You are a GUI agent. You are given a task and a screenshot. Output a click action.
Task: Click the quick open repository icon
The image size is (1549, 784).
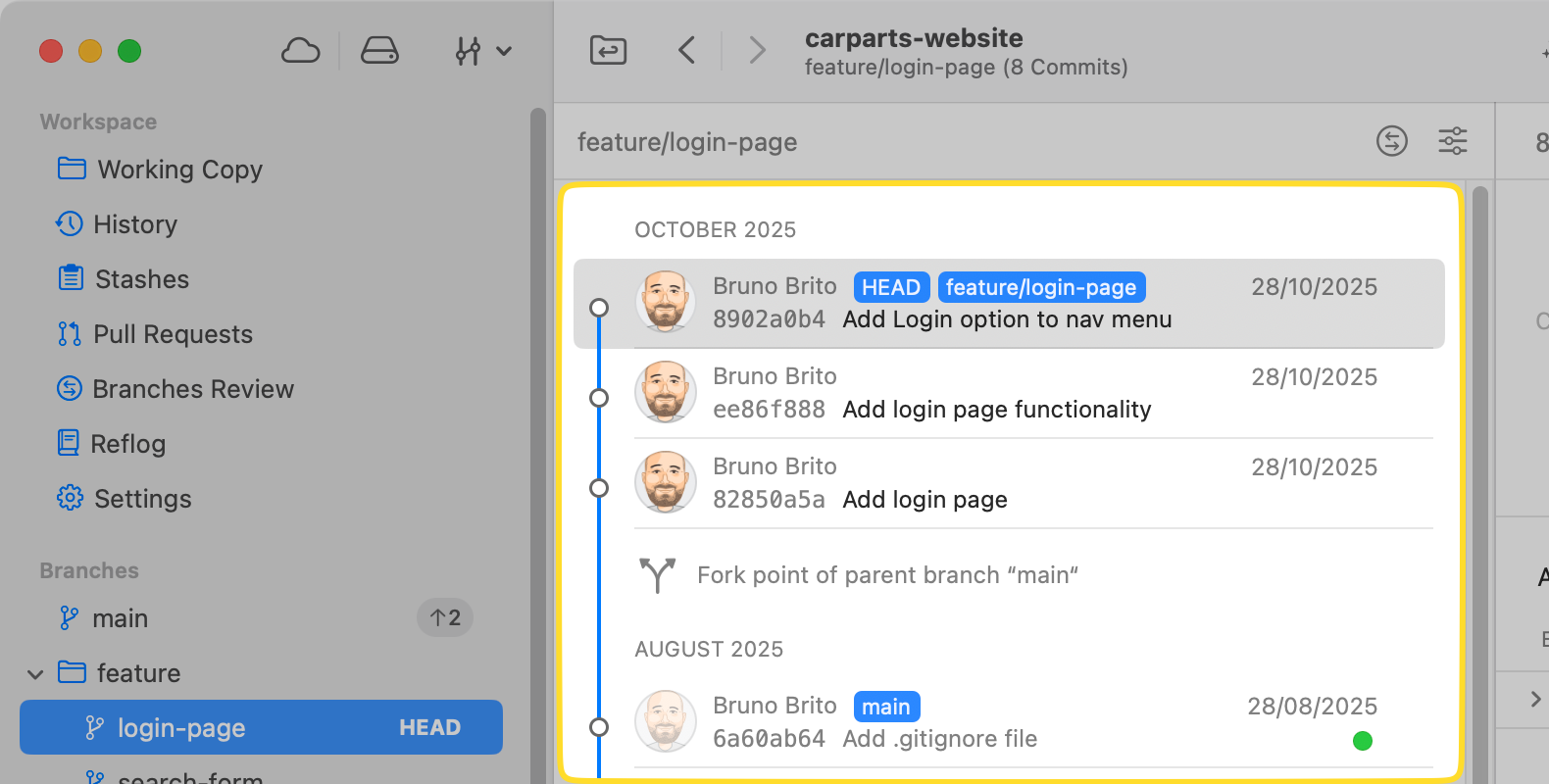[x=608, y=50]
